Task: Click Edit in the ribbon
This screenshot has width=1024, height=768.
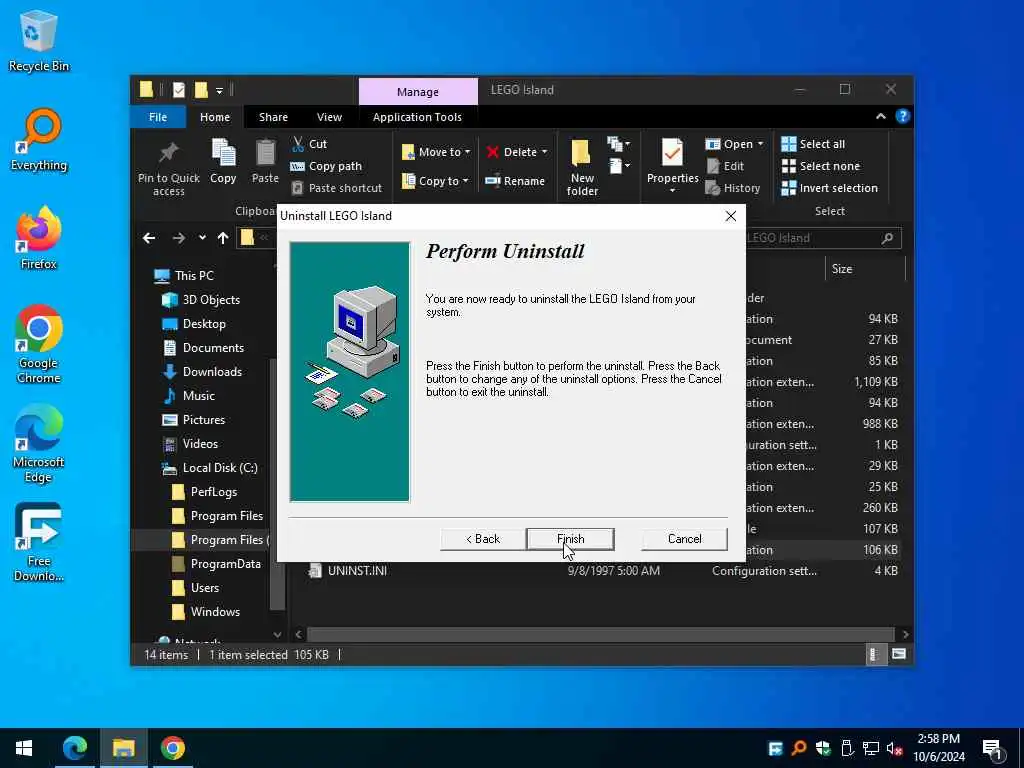Action: (725, 166)
